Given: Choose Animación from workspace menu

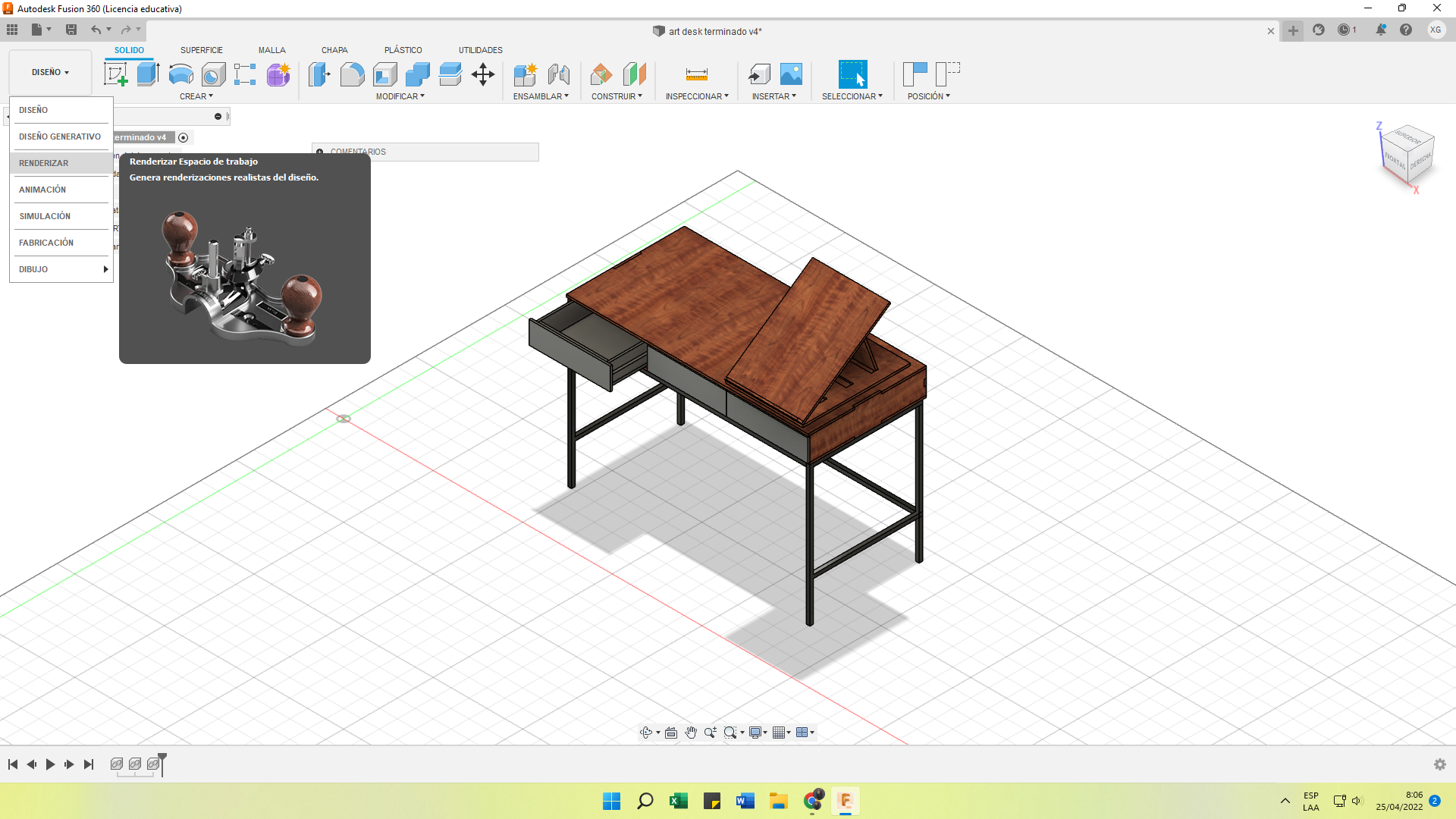Looking at the screenshot, I should [x=42, y=190].
